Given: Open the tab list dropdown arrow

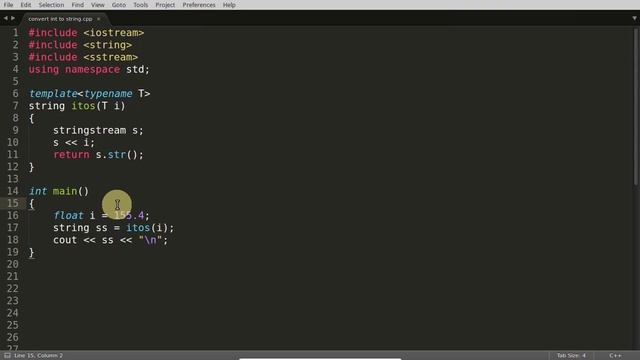Looking at the screenshot, I should point(634,18).
